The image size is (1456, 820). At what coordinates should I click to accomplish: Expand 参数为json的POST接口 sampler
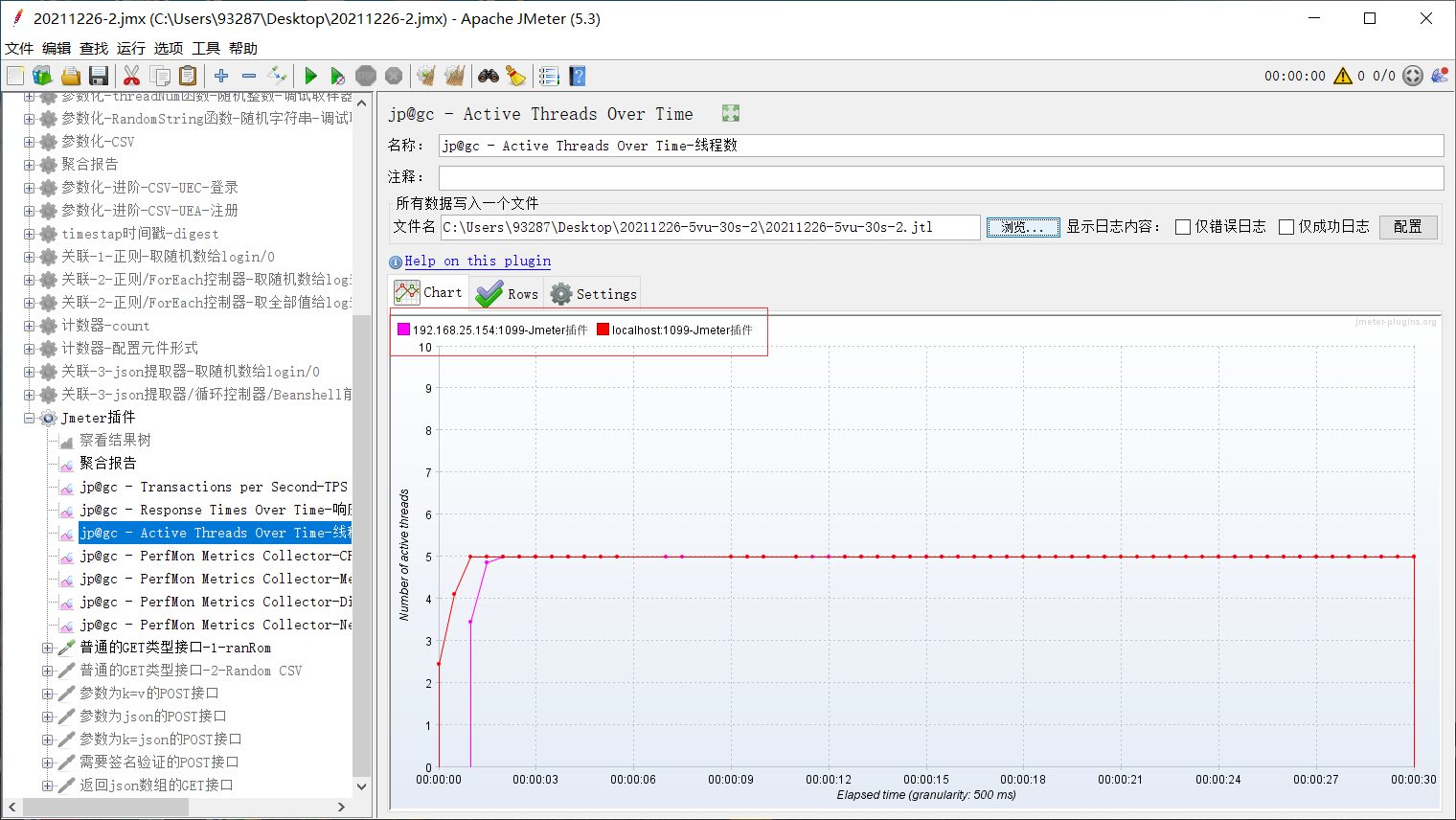pyautogui.click(x=47, y=717)
